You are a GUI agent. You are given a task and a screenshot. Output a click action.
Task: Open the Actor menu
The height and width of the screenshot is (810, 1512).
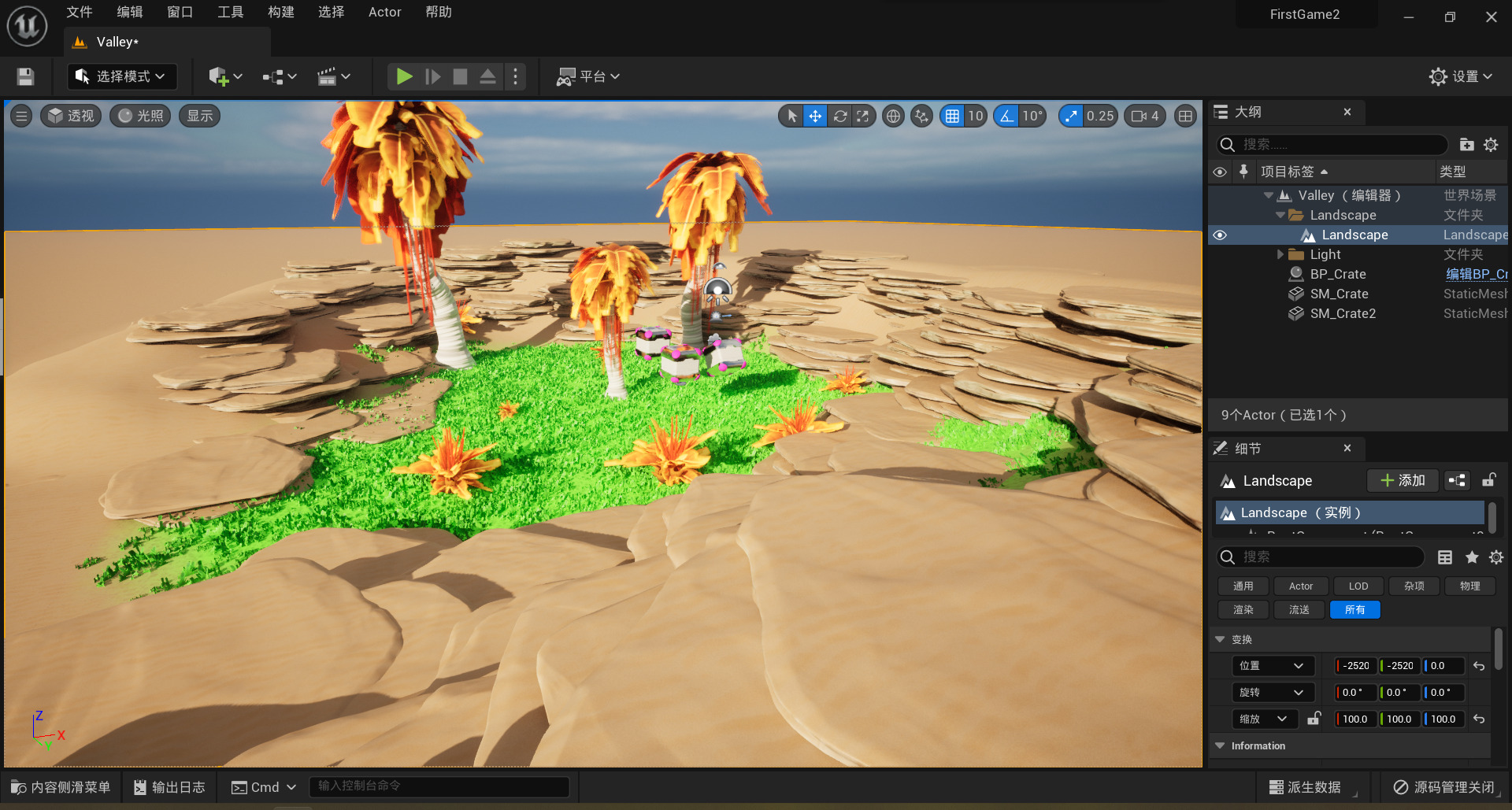pyautogui.click(x=385, y=12)
